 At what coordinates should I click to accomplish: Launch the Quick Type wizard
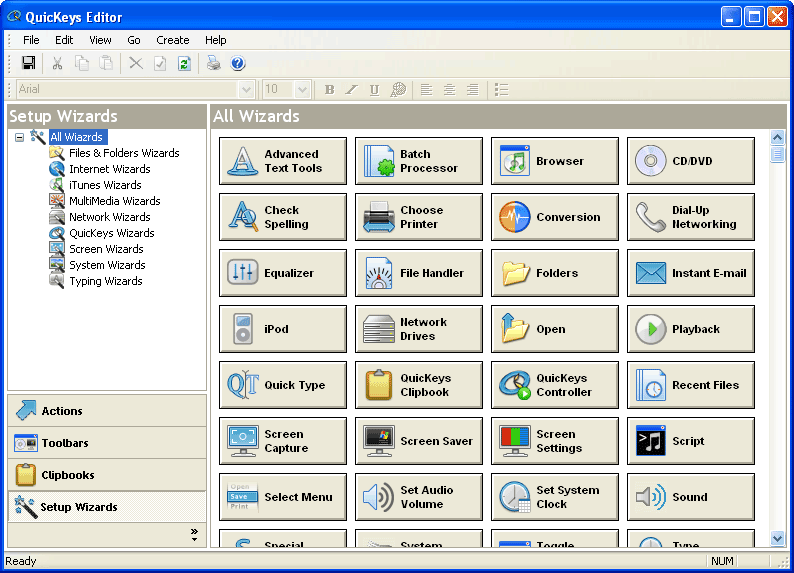coord(283,385)
